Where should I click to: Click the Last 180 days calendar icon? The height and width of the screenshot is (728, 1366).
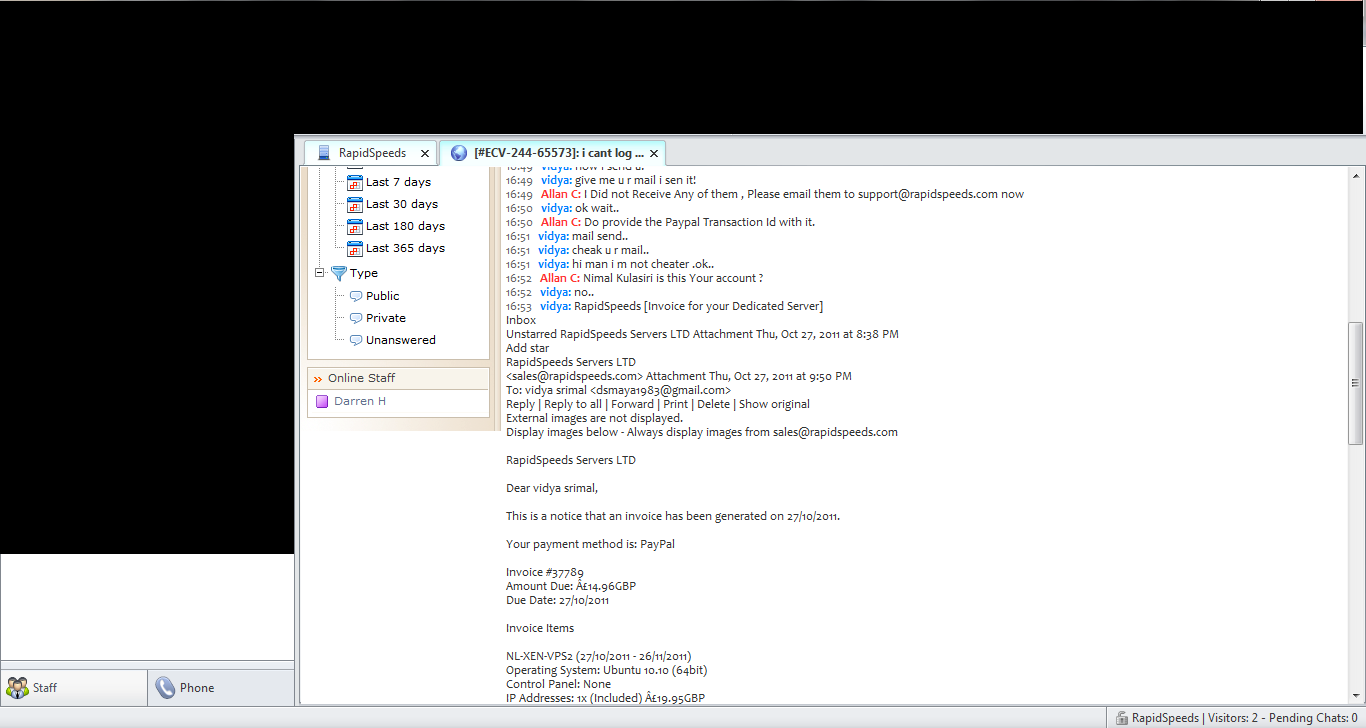tap(354, 226)
